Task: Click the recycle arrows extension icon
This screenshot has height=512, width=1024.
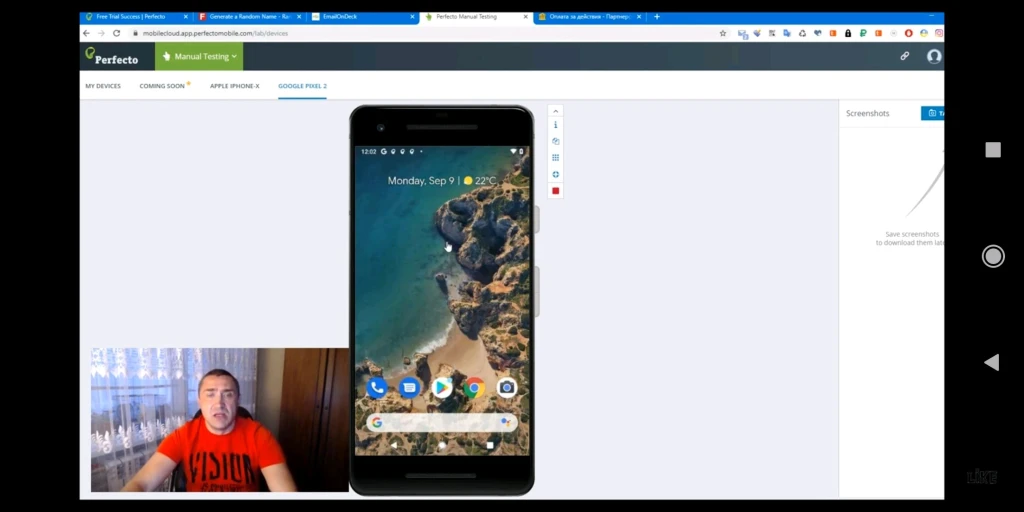Action: tap(802, 33)
